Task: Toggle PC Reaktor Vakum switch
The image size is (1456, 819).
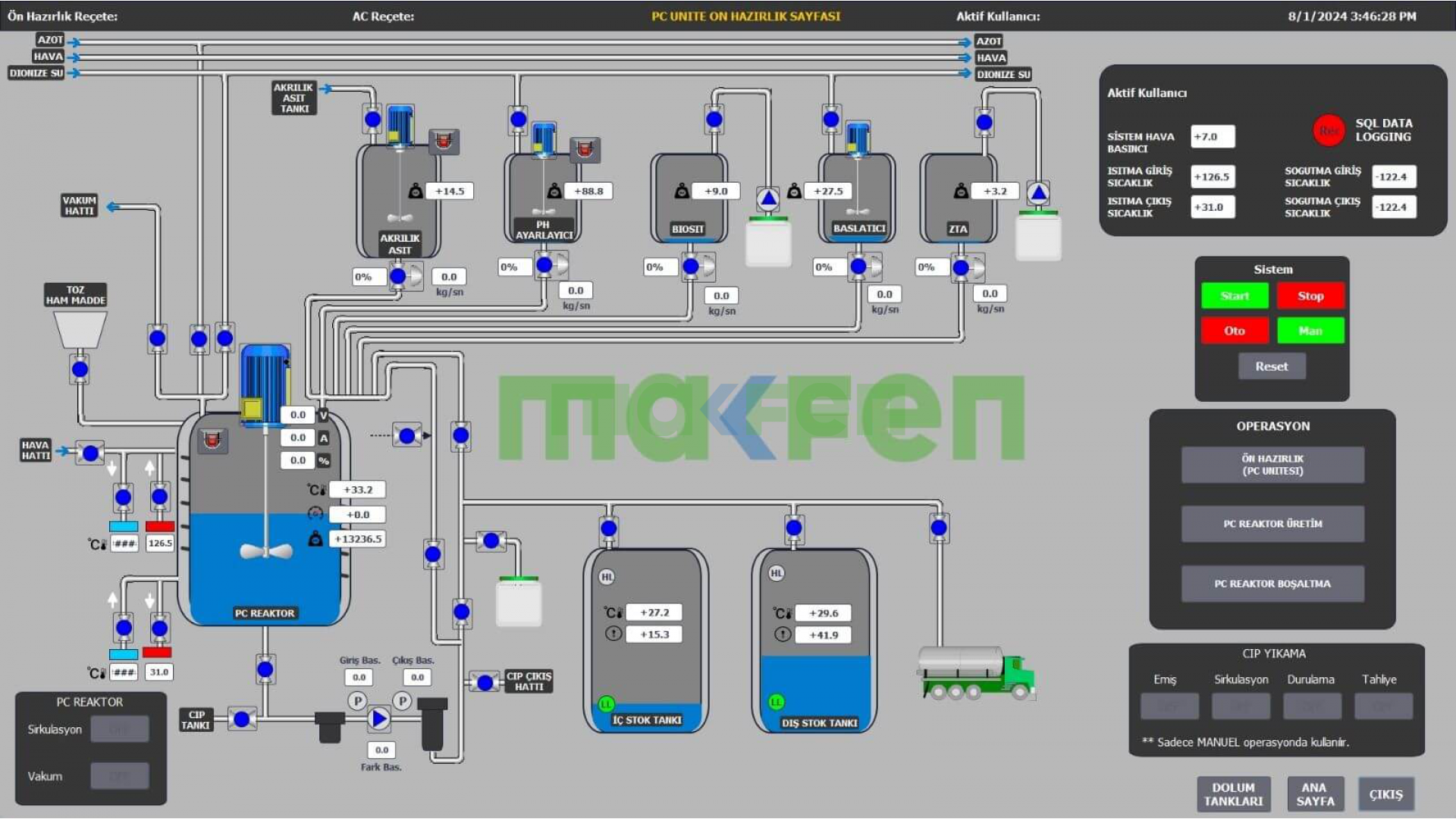Action: 120,776
